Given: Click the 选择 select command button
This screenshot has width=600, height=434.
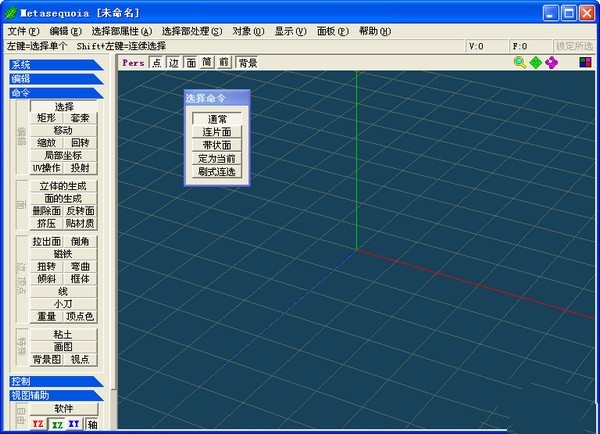Looking at the screenshot, I should (64, 106).
